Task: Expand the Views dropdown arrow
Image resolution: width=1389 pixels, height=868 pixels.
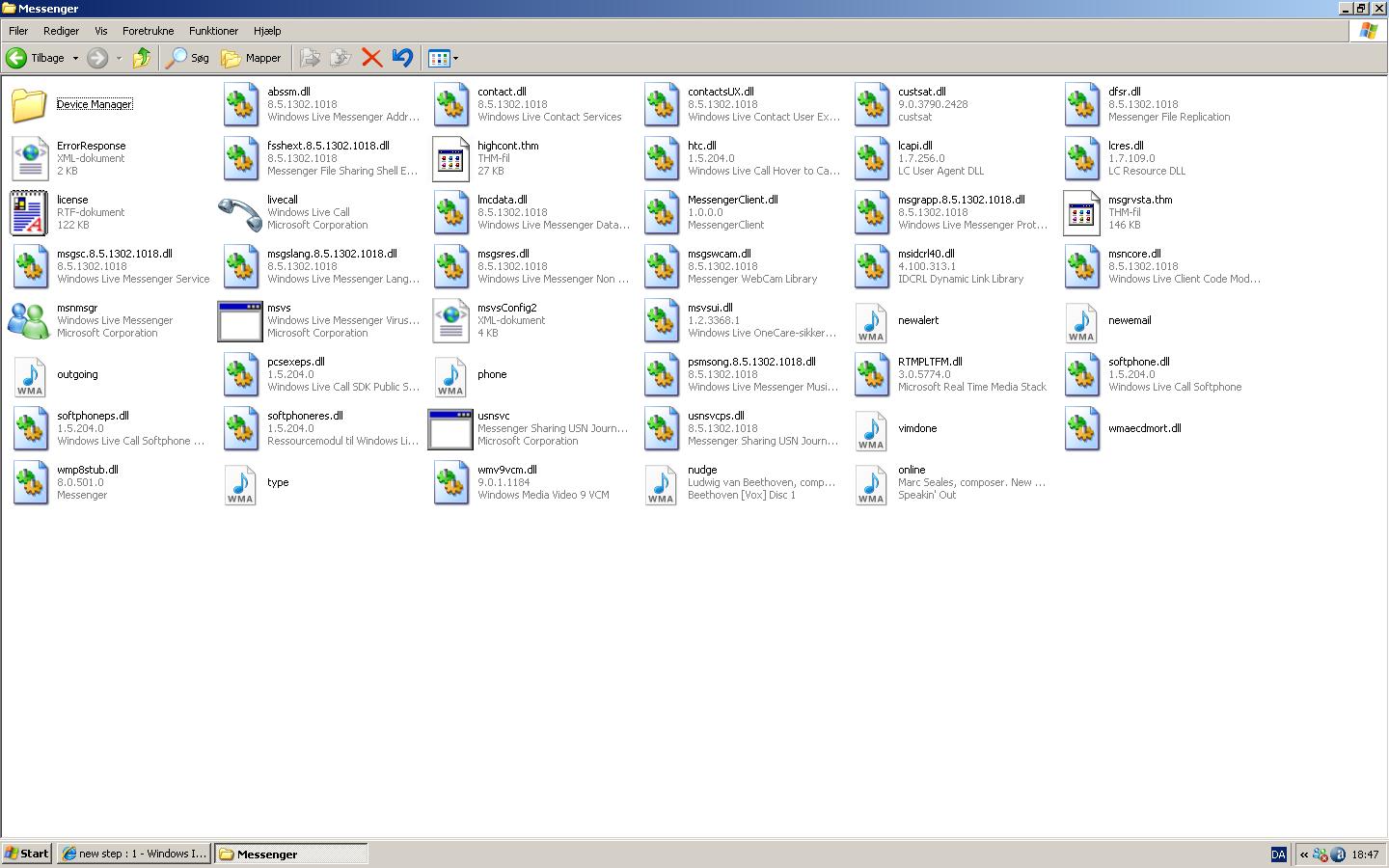Action: tap(455, 58)
